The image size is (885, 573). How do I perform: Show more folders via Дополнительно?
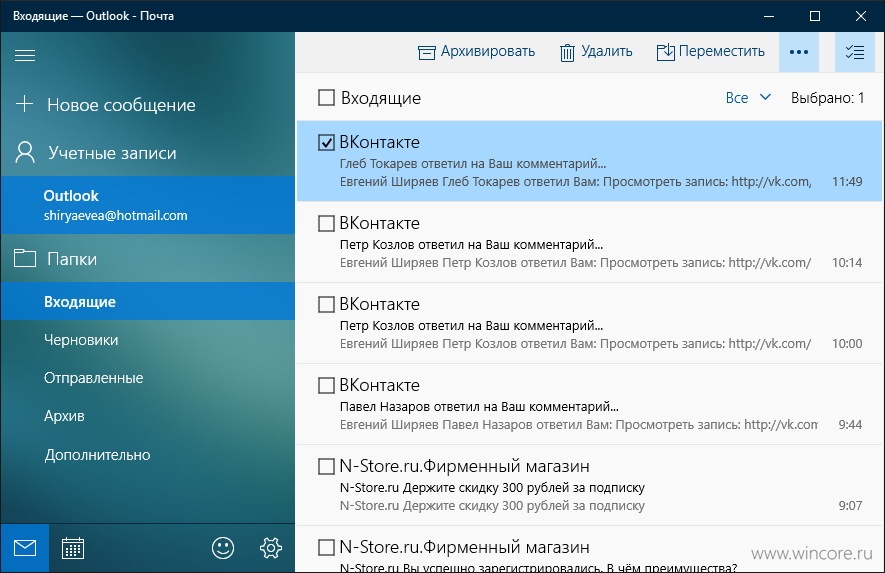pos(148,454)
